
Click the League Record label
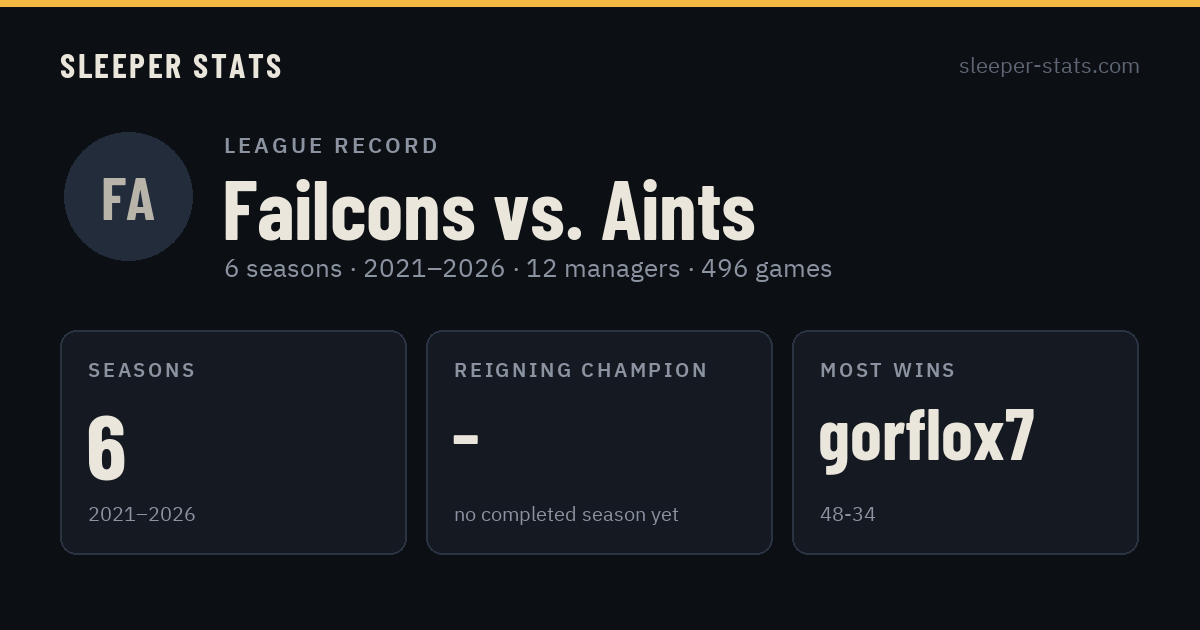click(332, 146)
